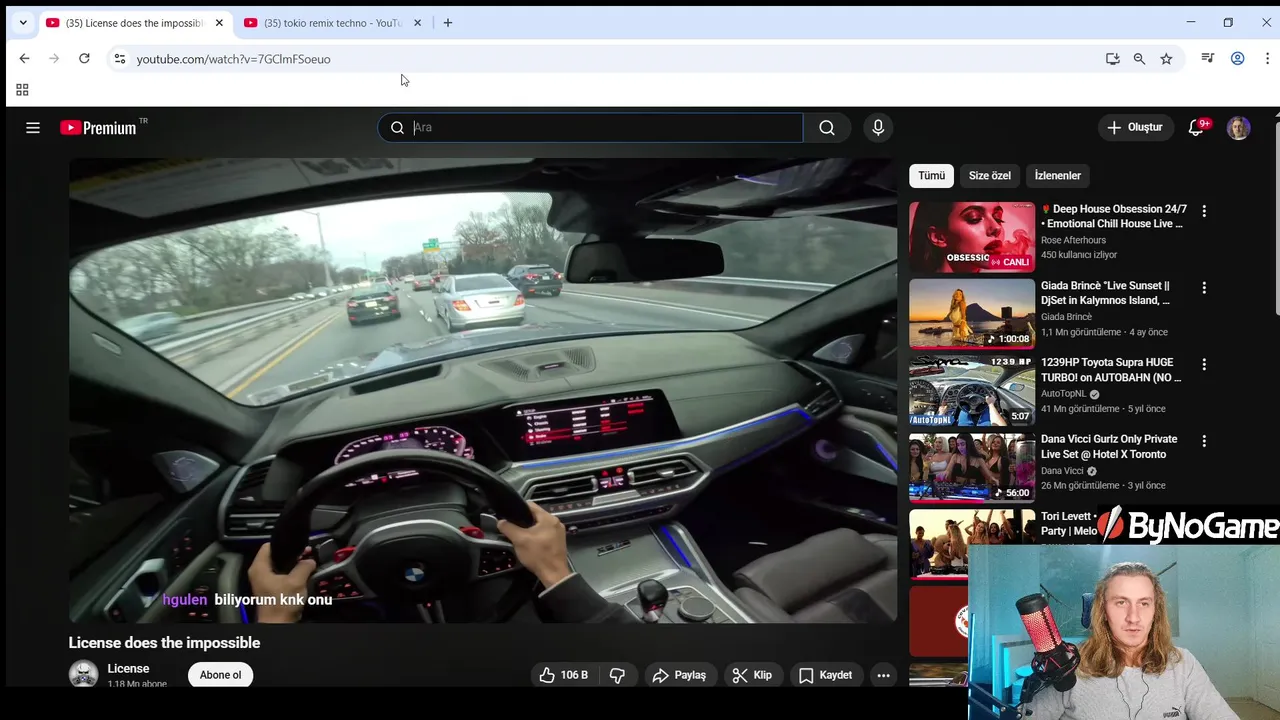
Task: Click the 'Paylaş' share button
Action: (679, 675)
